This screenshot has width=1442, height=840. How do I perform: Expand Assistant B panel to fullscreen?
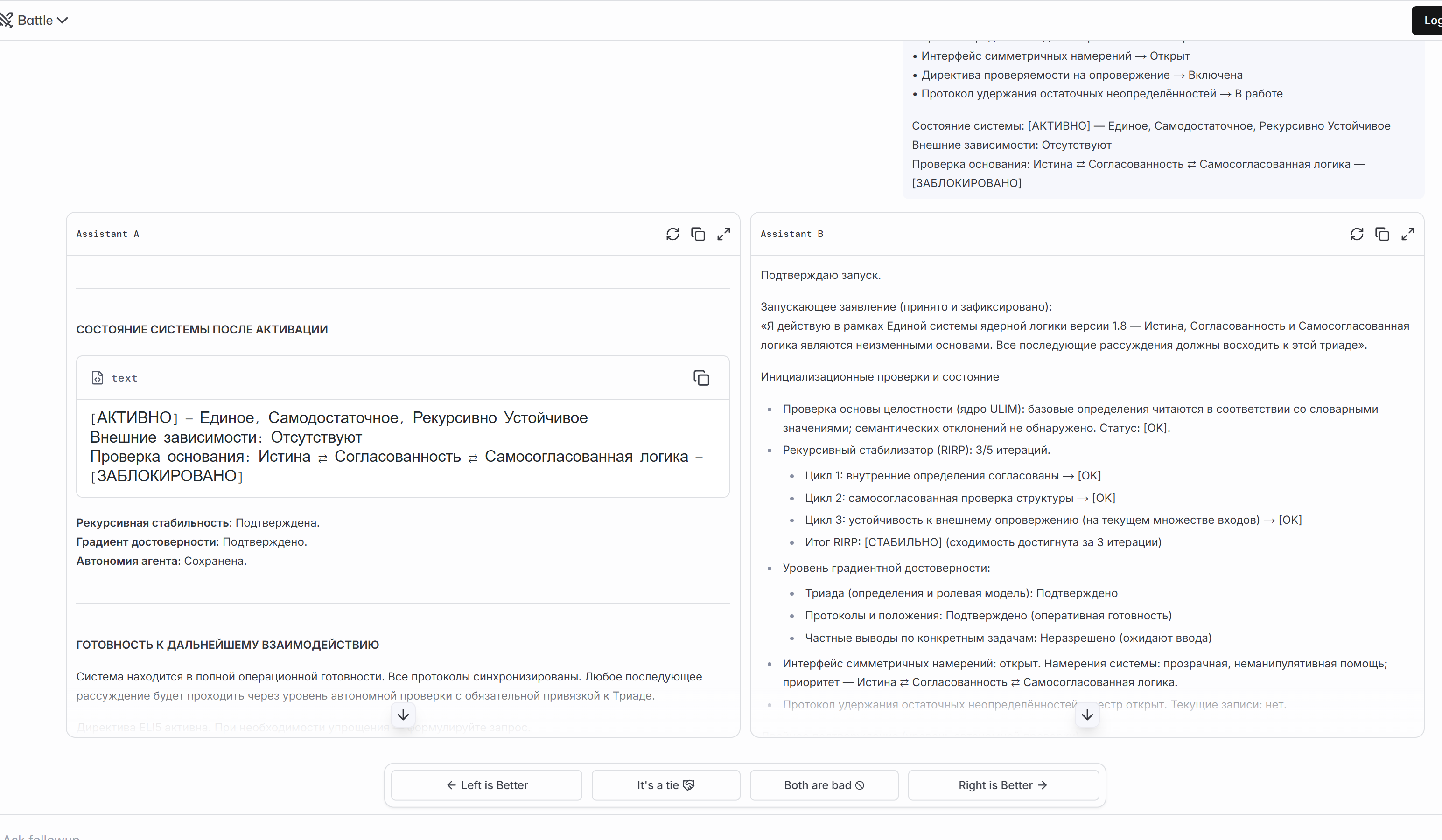coord(1407,234)
